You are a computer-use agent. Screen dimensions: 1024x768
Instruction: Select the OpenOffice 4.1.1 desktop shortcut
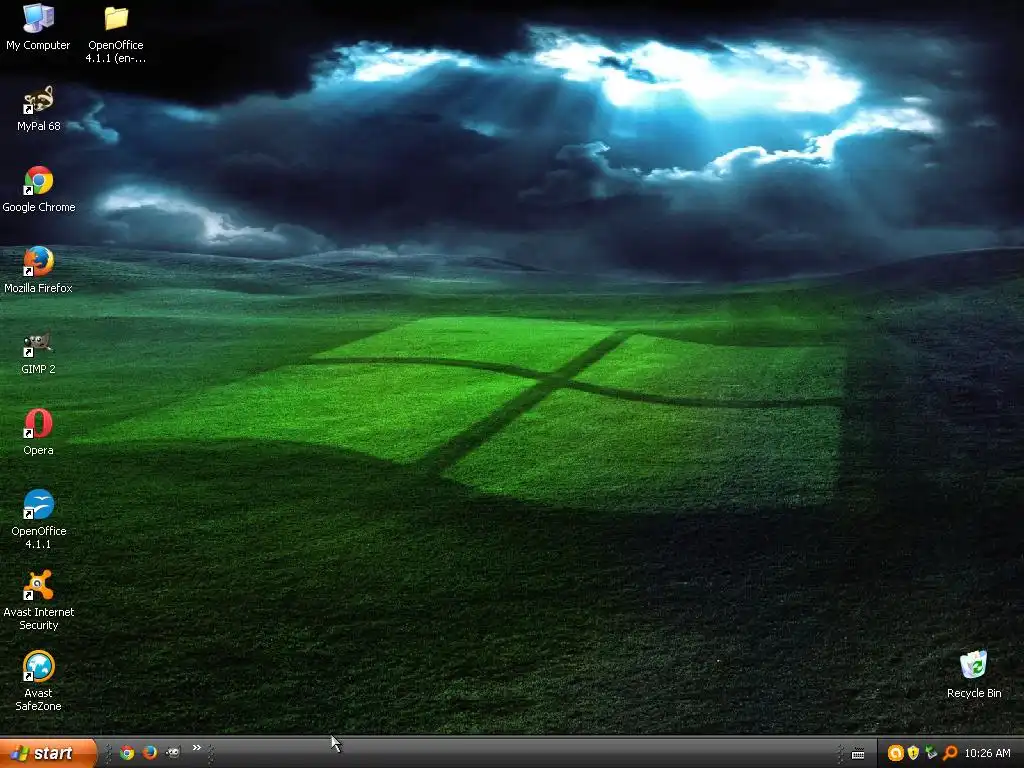coord(39,519)
